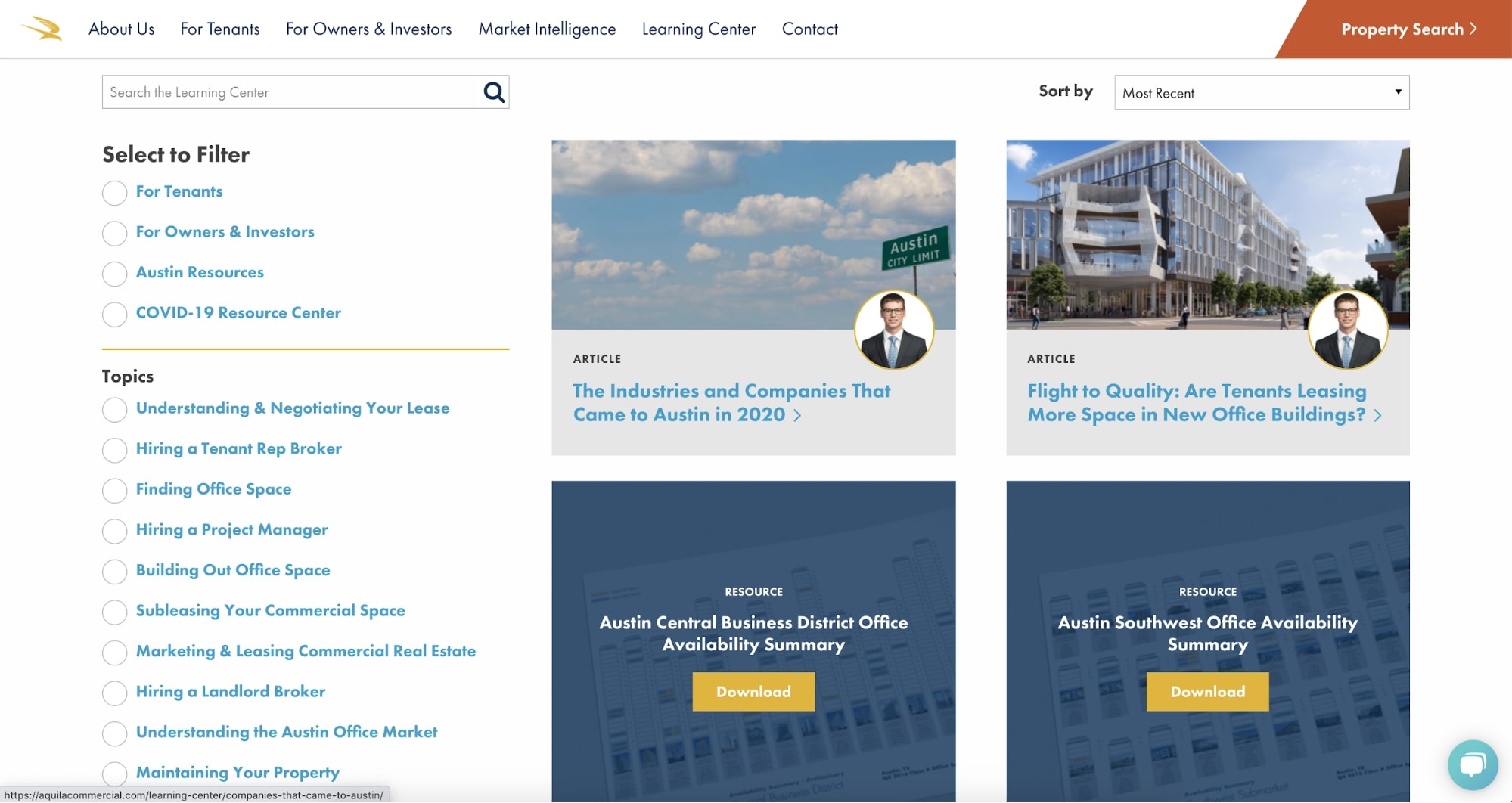Viewport: 1512px width, 803px height.
Task: Click the 'Austin Southwest Office Availability Summary' title
Action: point(1208,634)
